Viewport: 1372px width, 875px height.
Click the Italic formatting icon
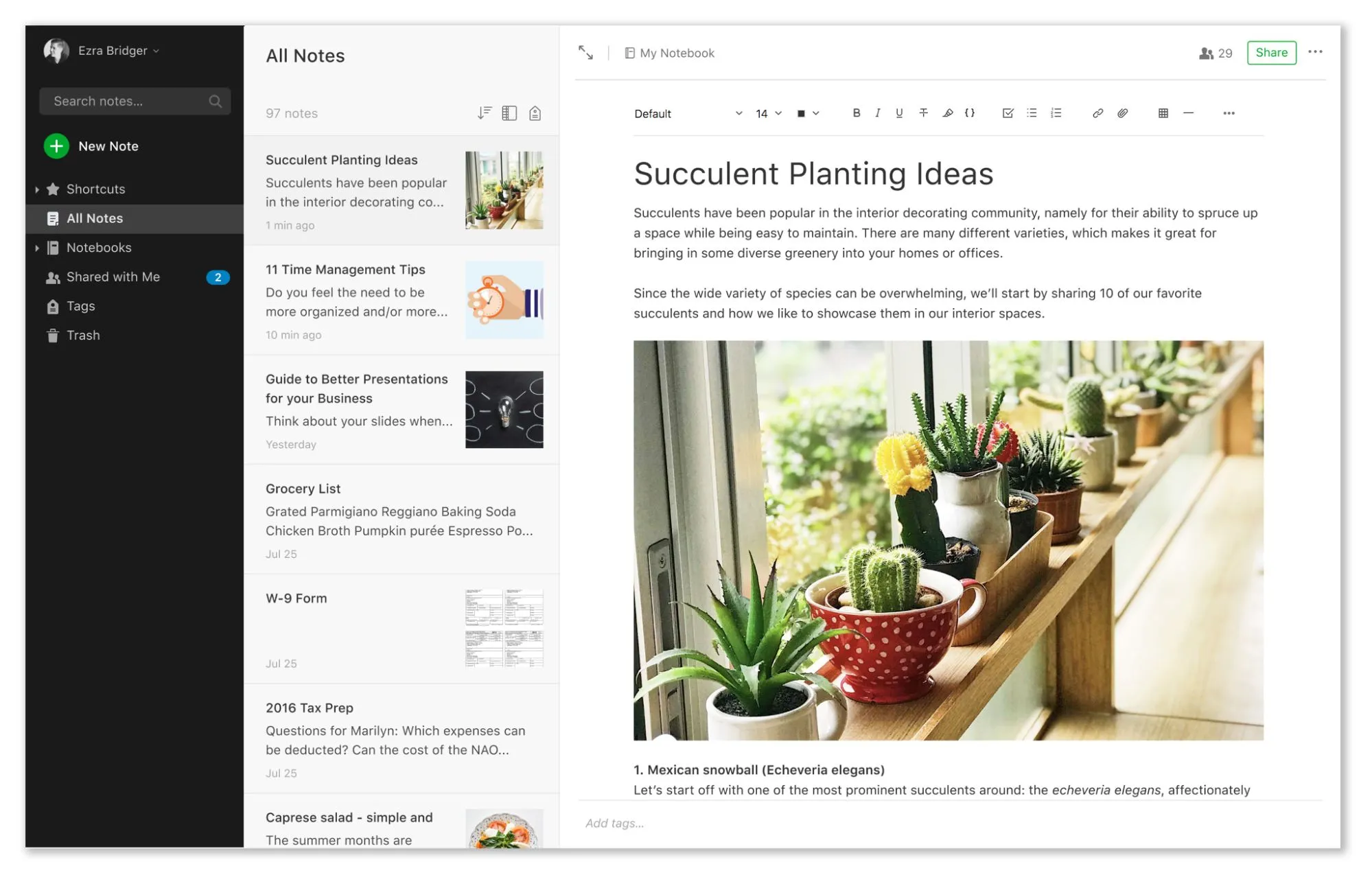click(x=879, y=112)
